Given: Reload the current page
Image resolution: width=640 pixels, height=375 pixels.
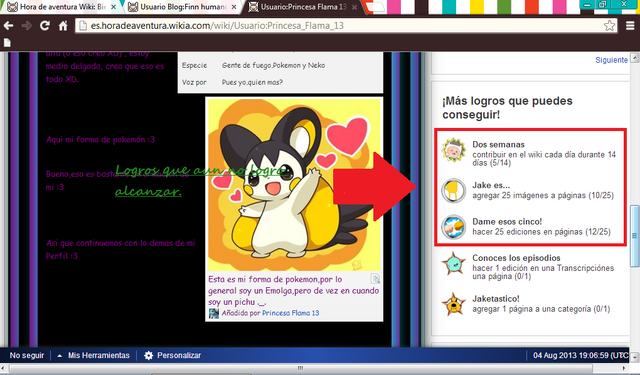Looking at the screenshot, I should click(44, 26).
